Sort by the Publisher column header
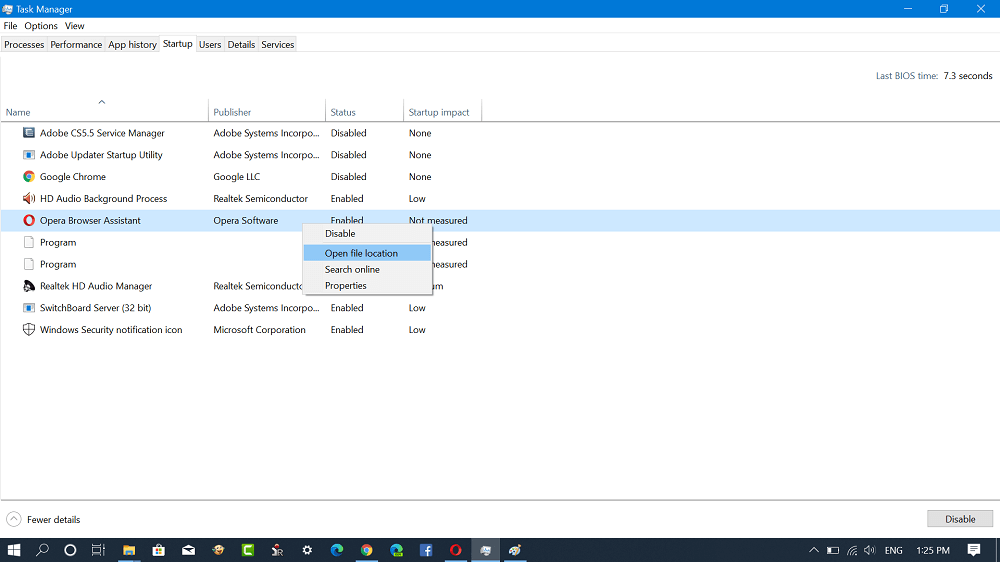Viewport: 1000px width, 562px height. (267, 112)
